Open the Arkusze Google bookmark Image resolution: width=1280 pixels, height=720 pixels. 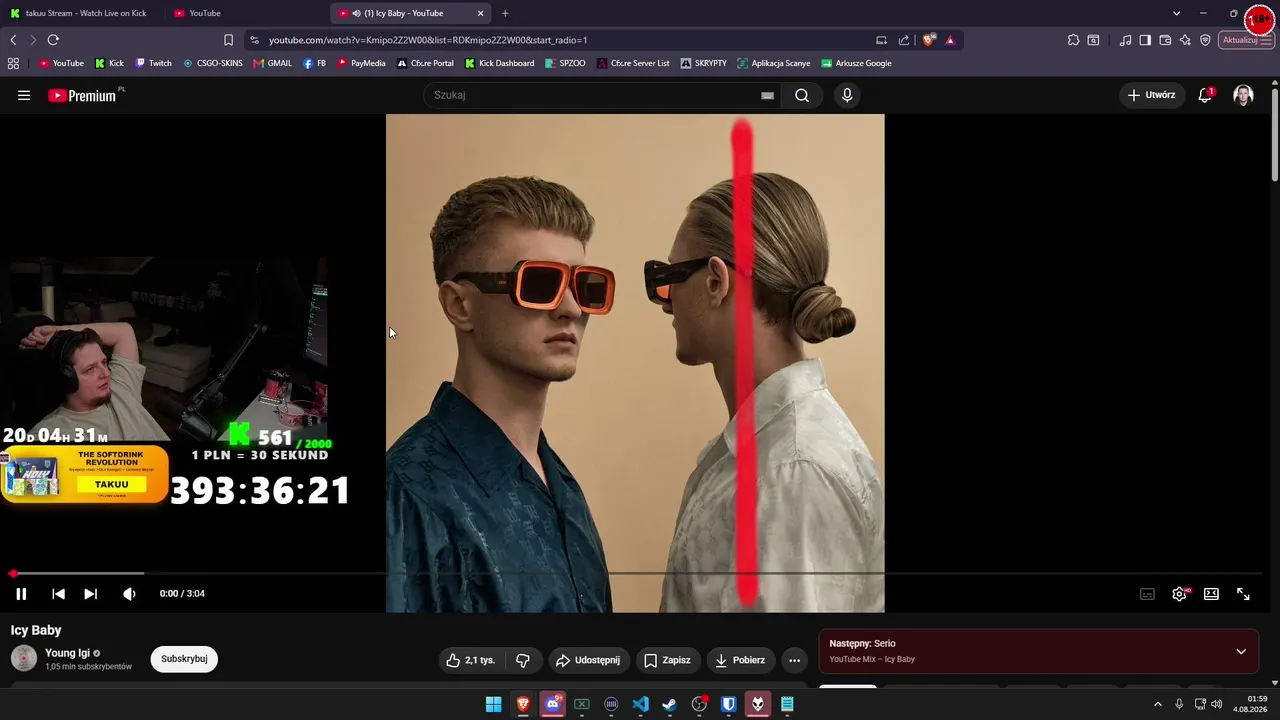856,63
